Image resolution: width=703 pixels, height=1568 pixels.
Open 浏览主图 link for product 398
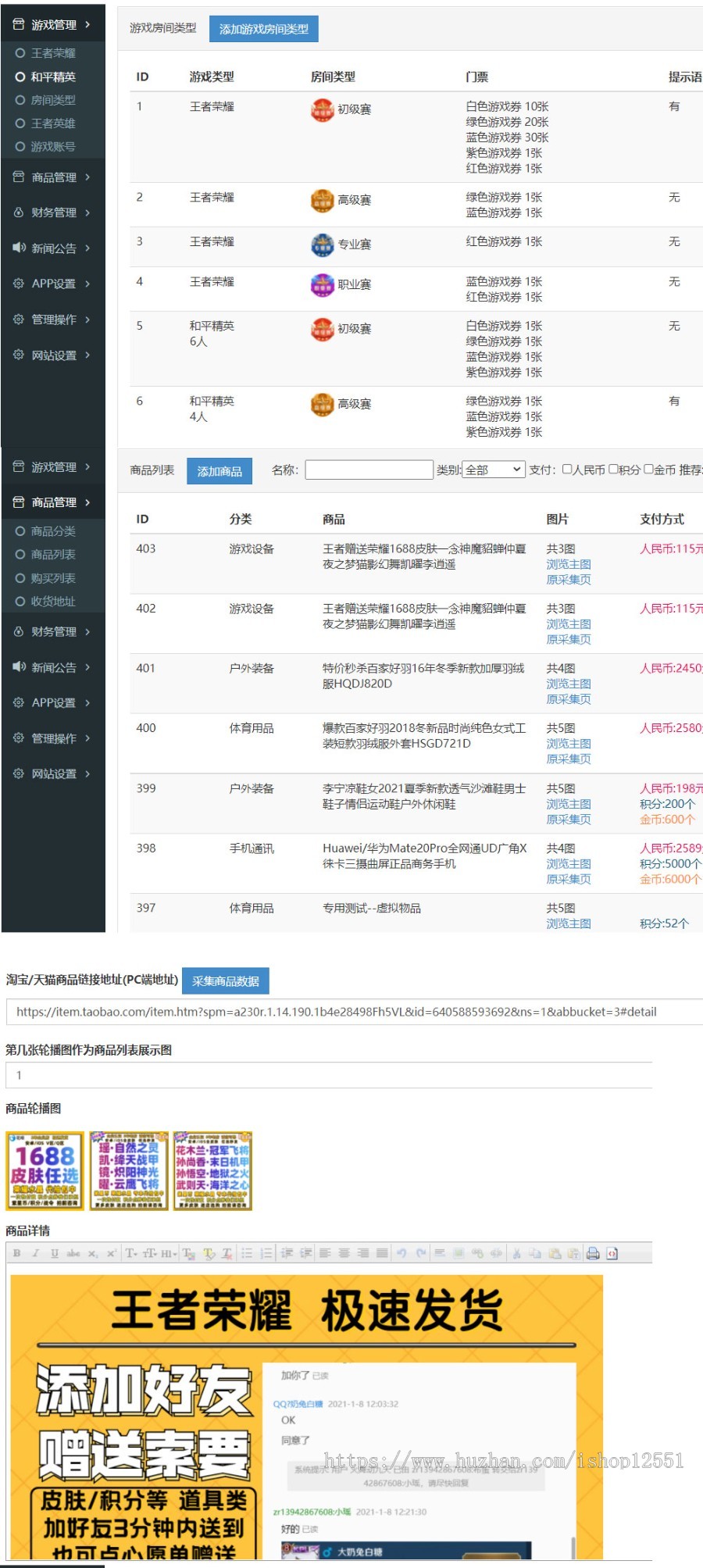(569, 864)
